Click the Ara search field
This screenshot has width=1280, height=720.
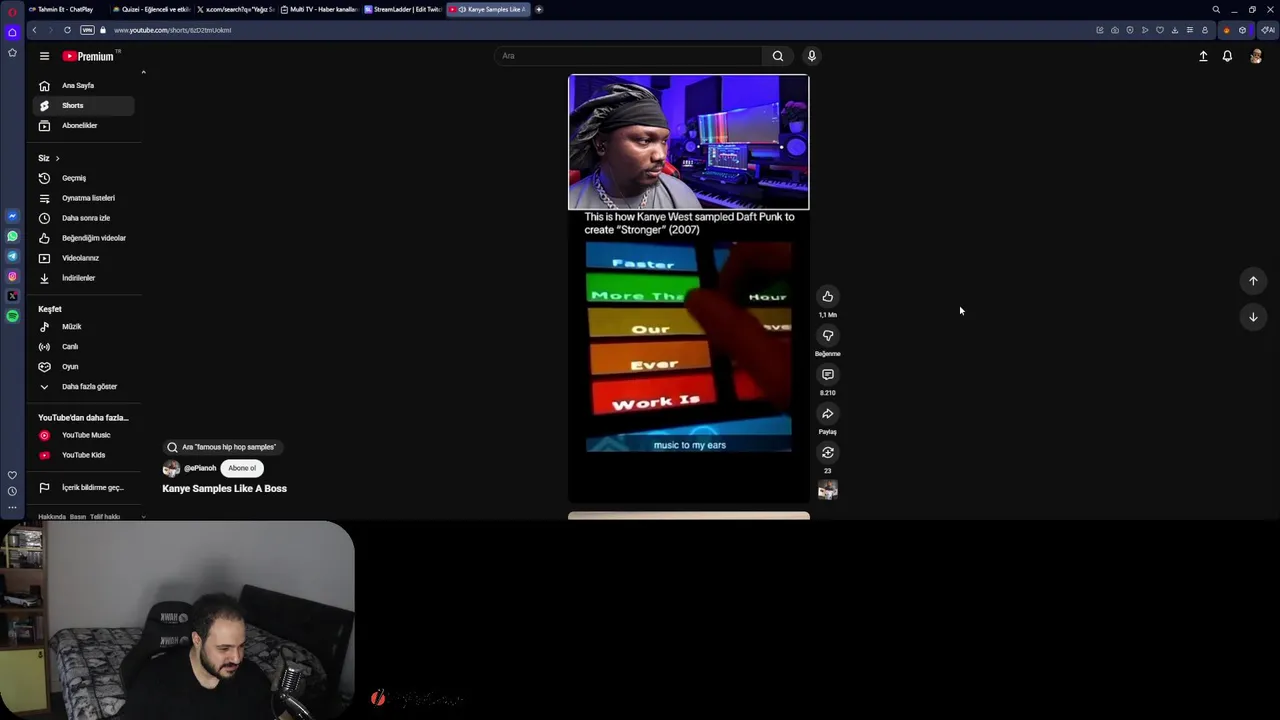pyautogui.click(x=628, y=56)
